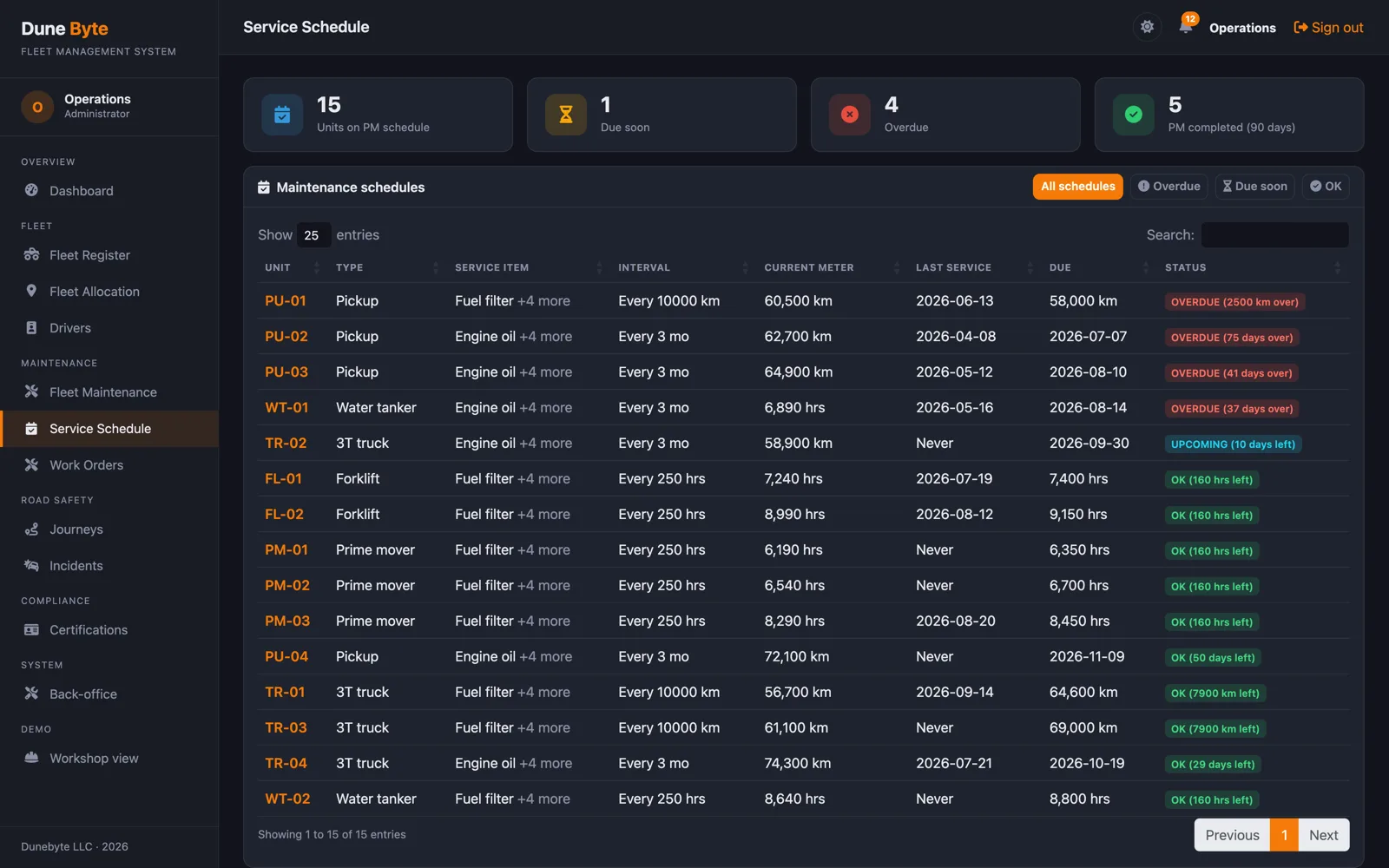Click the Journeys route icon

click(31, 529)
